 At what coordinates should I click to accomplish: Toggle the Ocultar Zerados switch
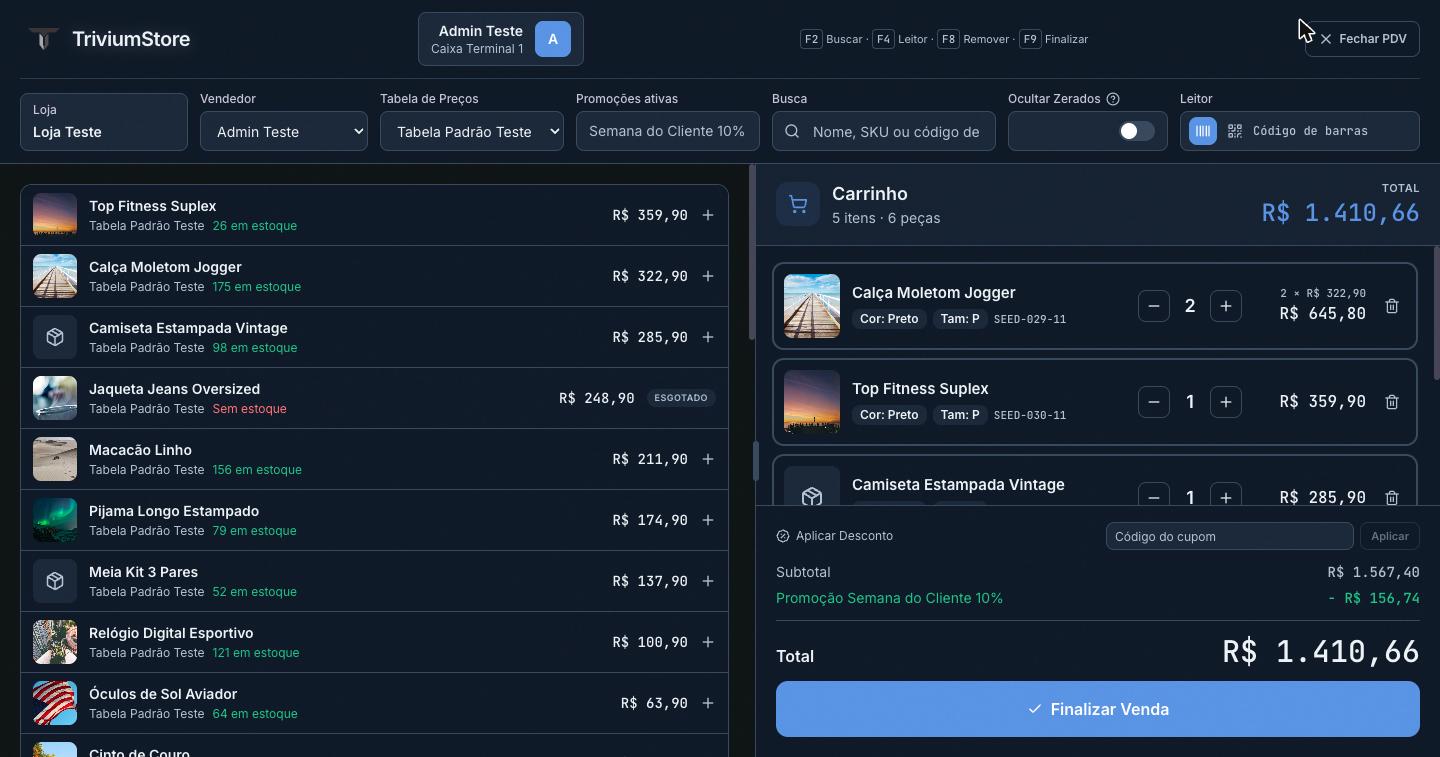1137,131
